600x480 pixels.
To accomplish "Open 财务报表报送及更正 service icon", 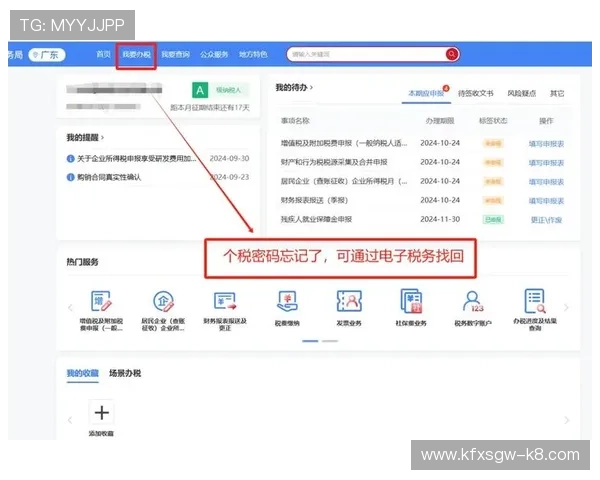I will [x=225, y=301].
